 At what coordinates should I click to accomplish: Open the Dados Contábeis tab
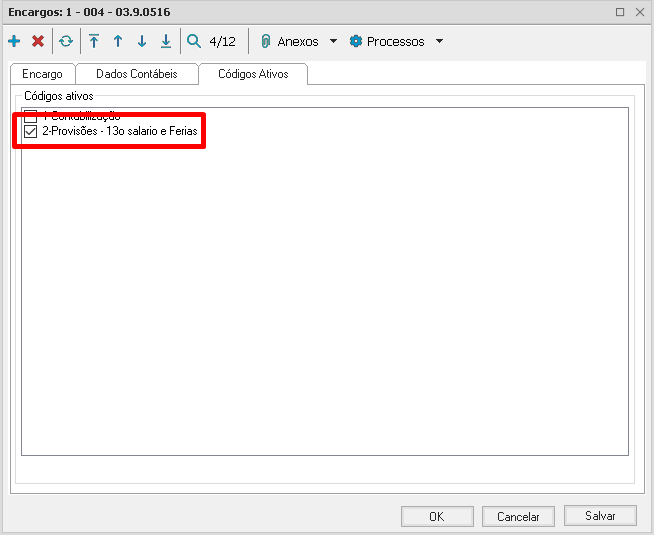137,74
